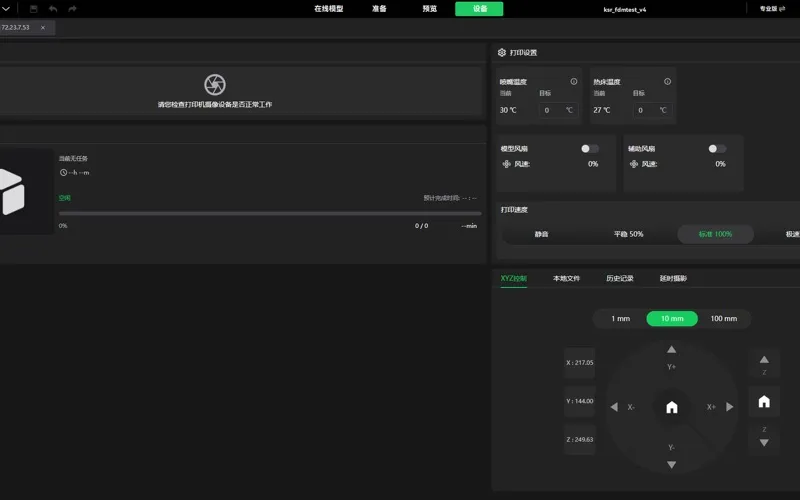
Task: Select the 100 mm step size
Action: 723,318
